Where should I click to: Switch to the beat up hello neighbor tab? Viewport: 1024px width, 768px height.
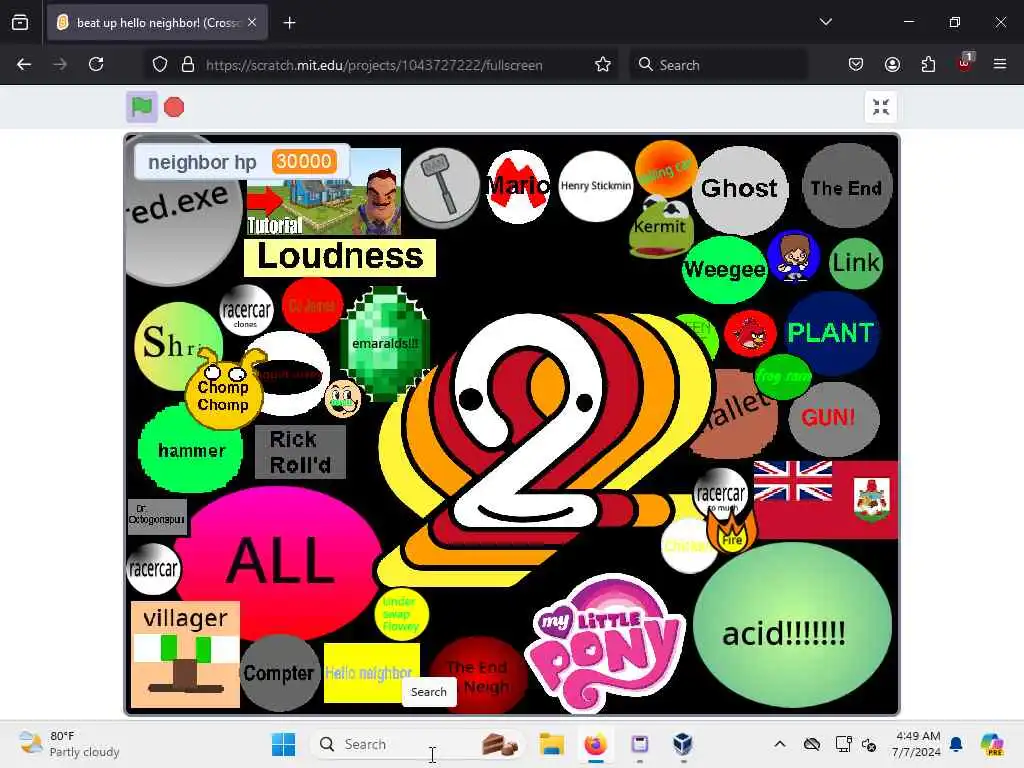[157, 23]
